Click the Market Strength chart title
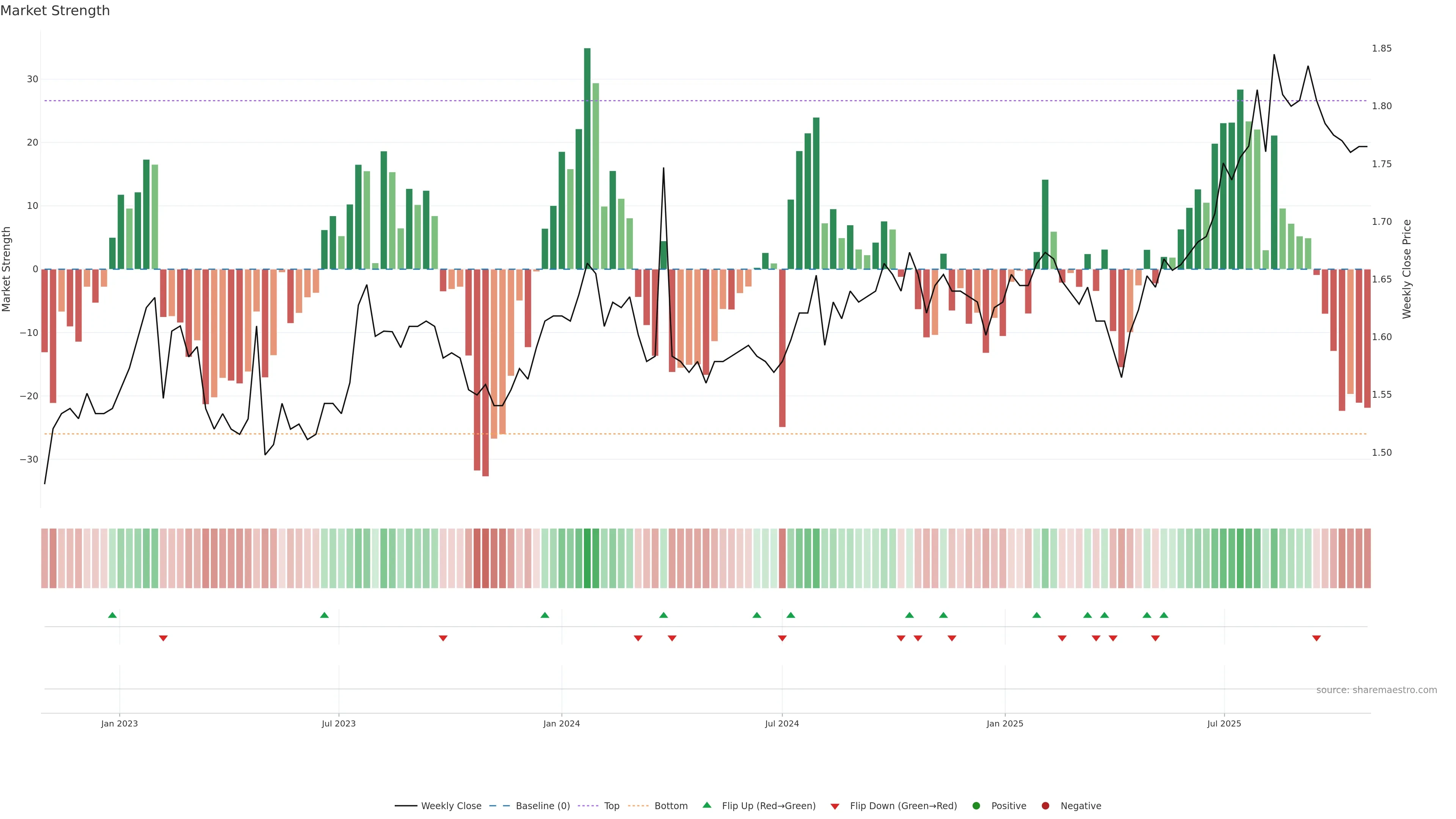Viewport: 1456px width, 819px height. point(55,11)
